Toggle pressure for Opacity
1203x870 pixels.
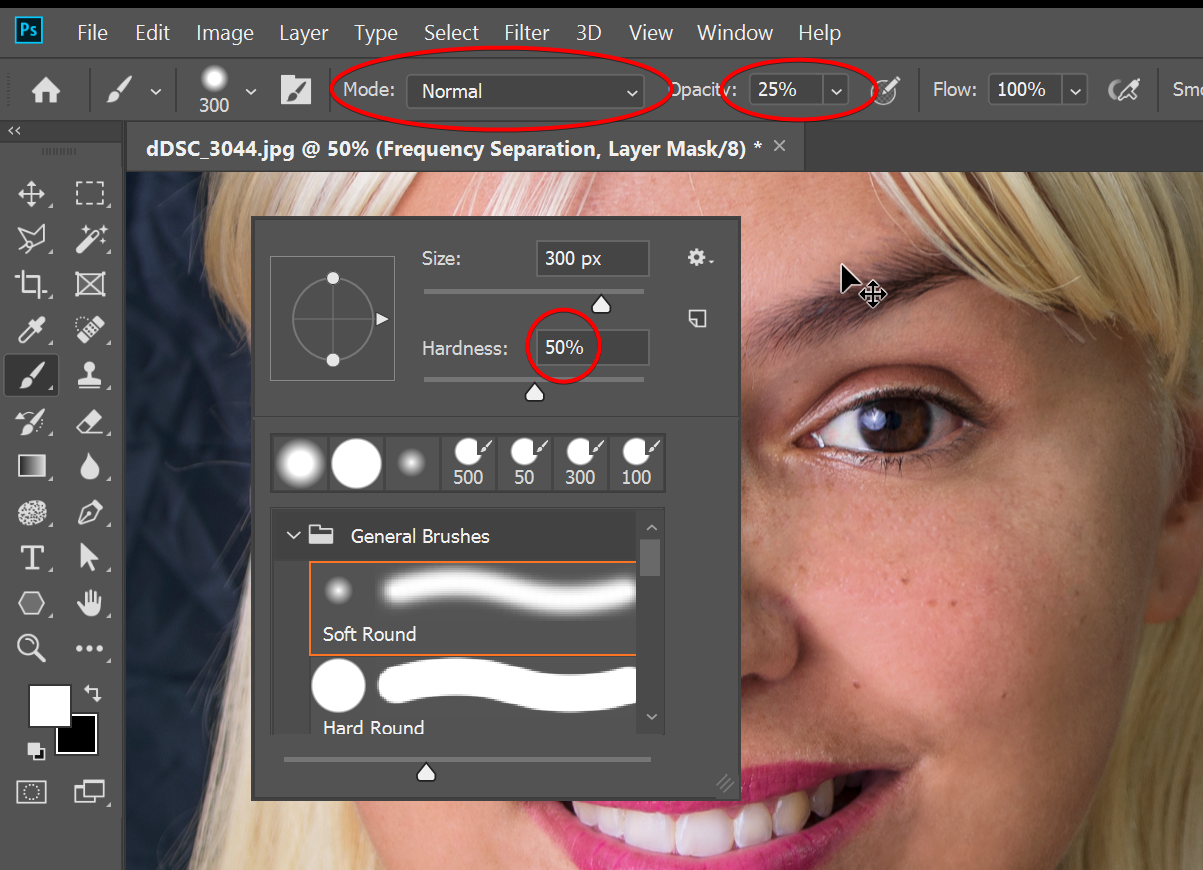(884, 90)
